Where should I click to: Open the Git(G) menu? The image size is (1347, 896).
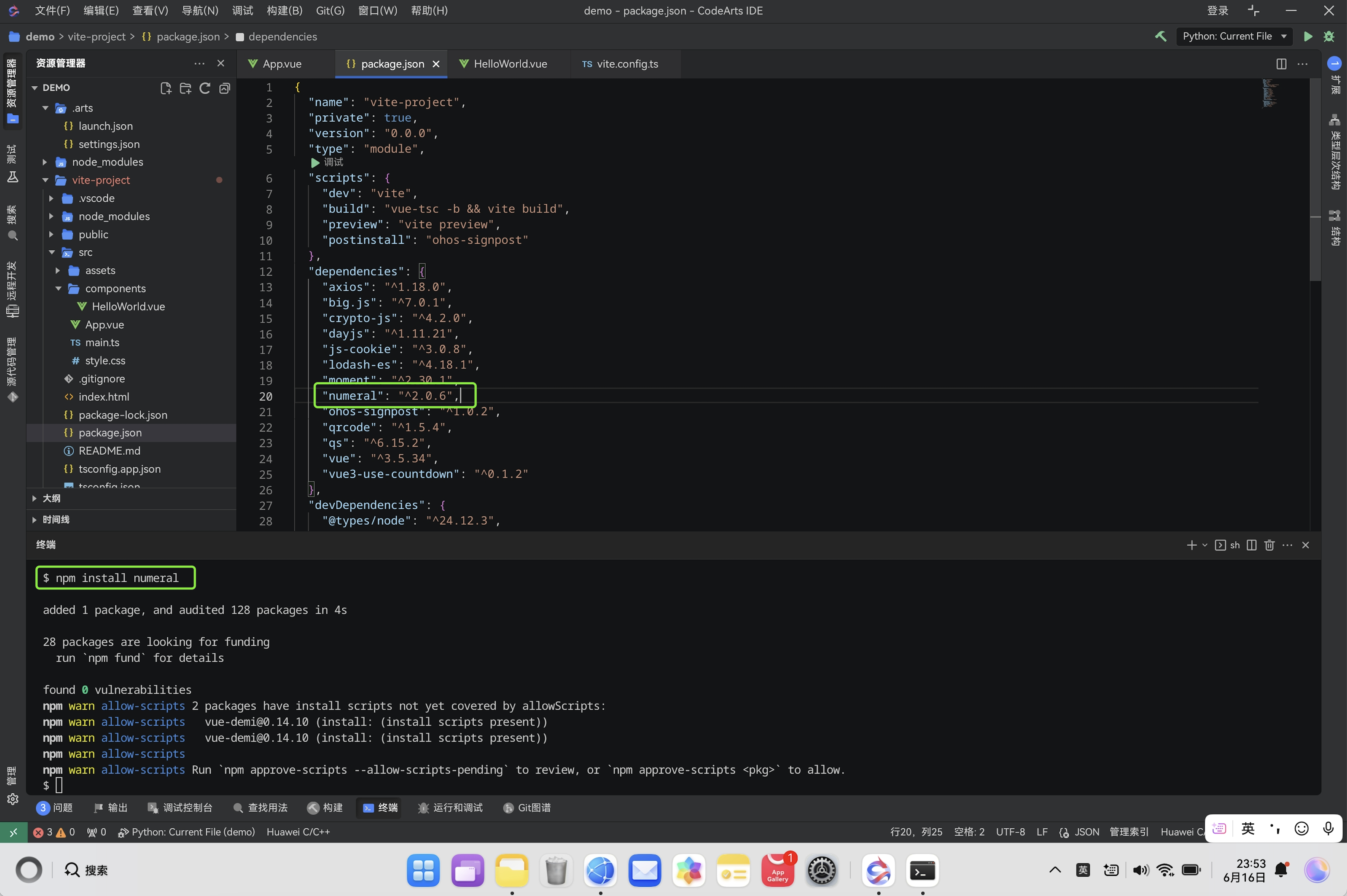330,10
